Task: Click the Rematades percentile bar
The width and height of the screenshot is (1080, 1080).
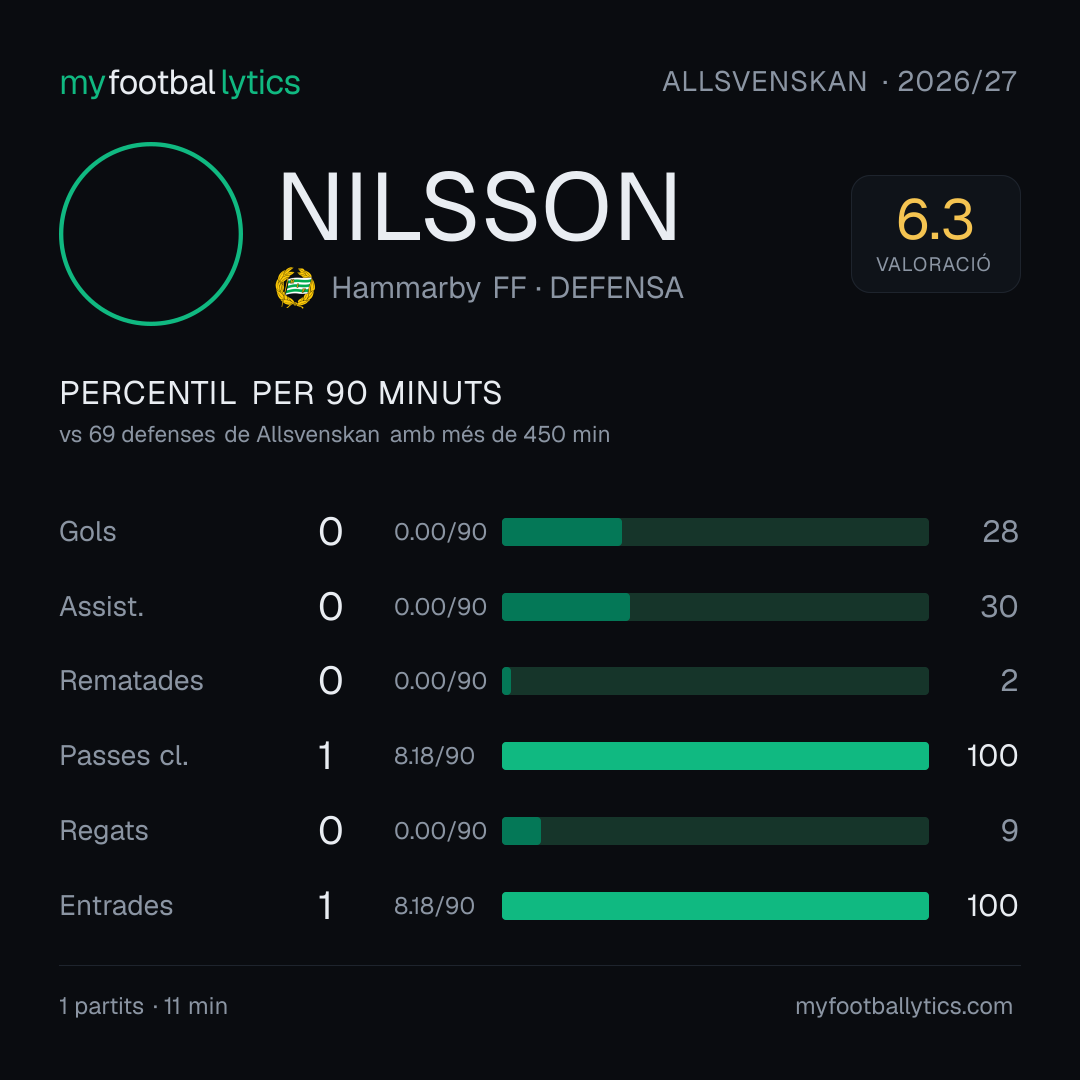Action: [715, 681]
